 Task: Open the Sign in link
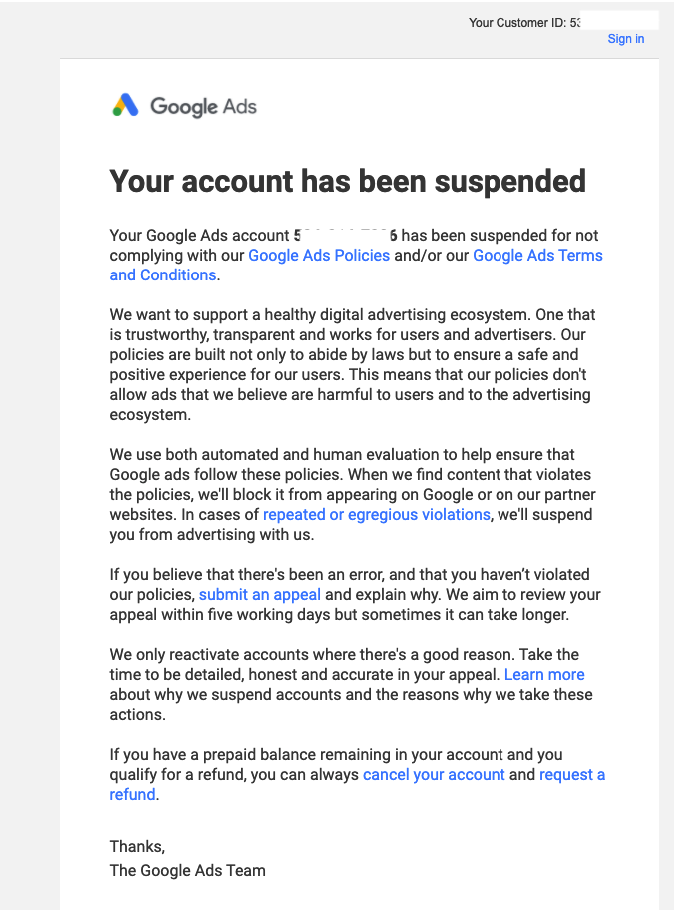point(626,39)
